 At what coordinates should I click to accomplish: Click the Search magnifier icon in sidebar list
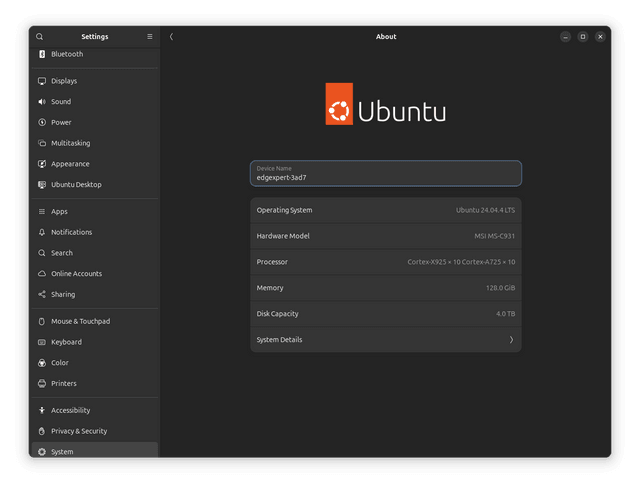(x=42, y=253)
